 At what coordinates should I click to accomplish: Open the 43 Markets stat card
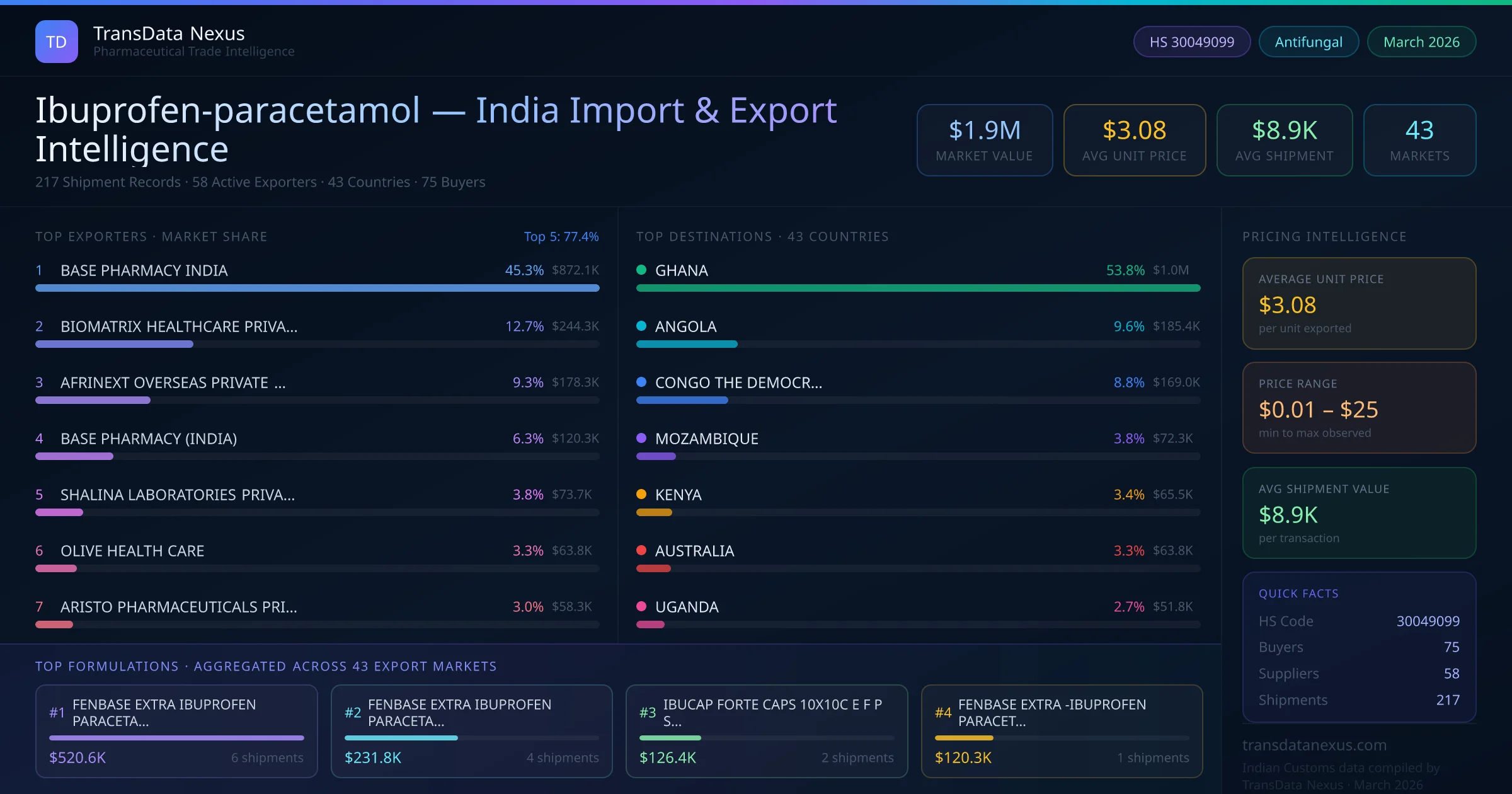[1419, 140]
